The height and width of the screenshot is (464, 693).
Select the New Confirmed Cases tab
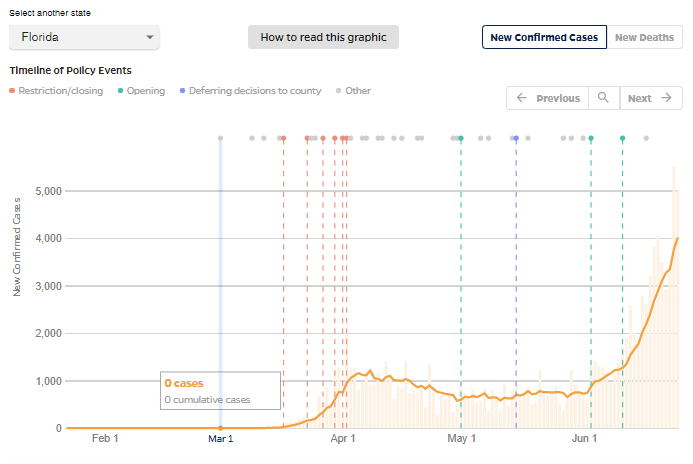(x=544, y=37)
